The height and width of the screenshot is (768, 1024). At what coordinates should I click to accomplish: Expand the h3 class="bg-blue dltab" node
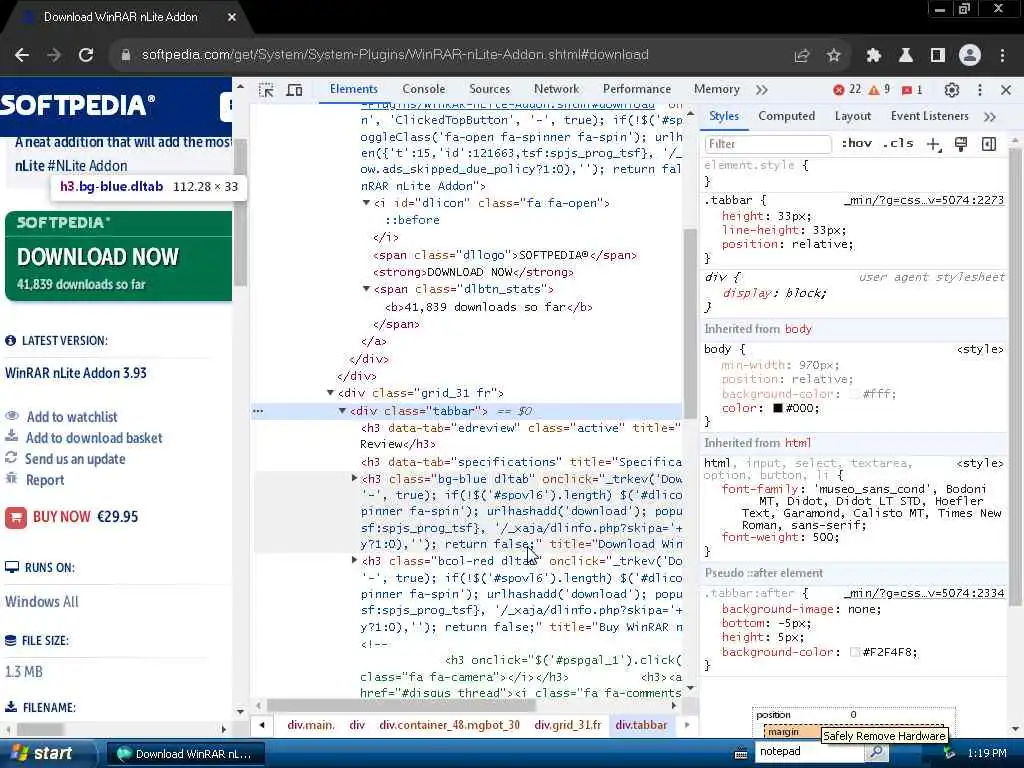354,479
